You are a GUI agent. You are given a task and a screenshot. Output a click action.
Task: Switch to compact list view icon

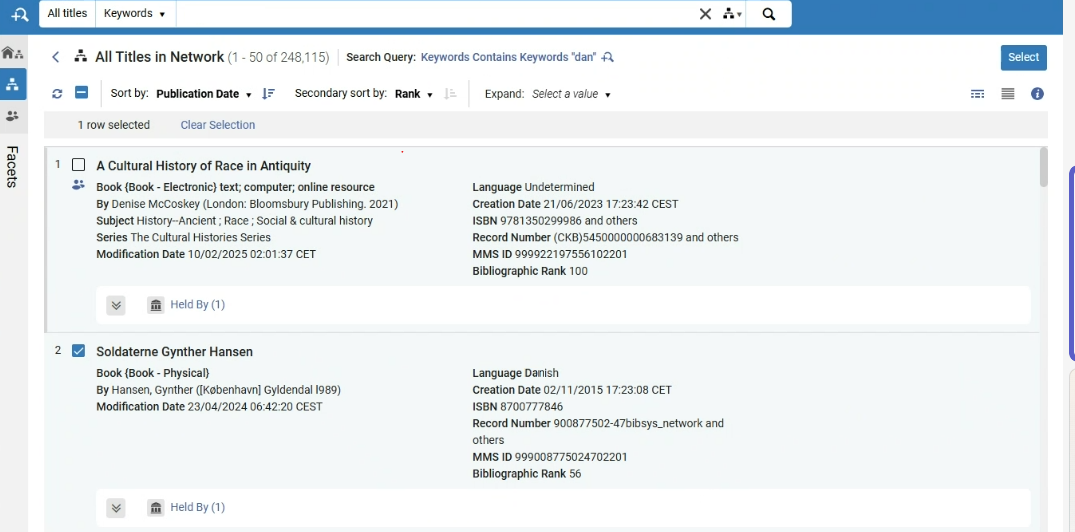pos(1008,94)
